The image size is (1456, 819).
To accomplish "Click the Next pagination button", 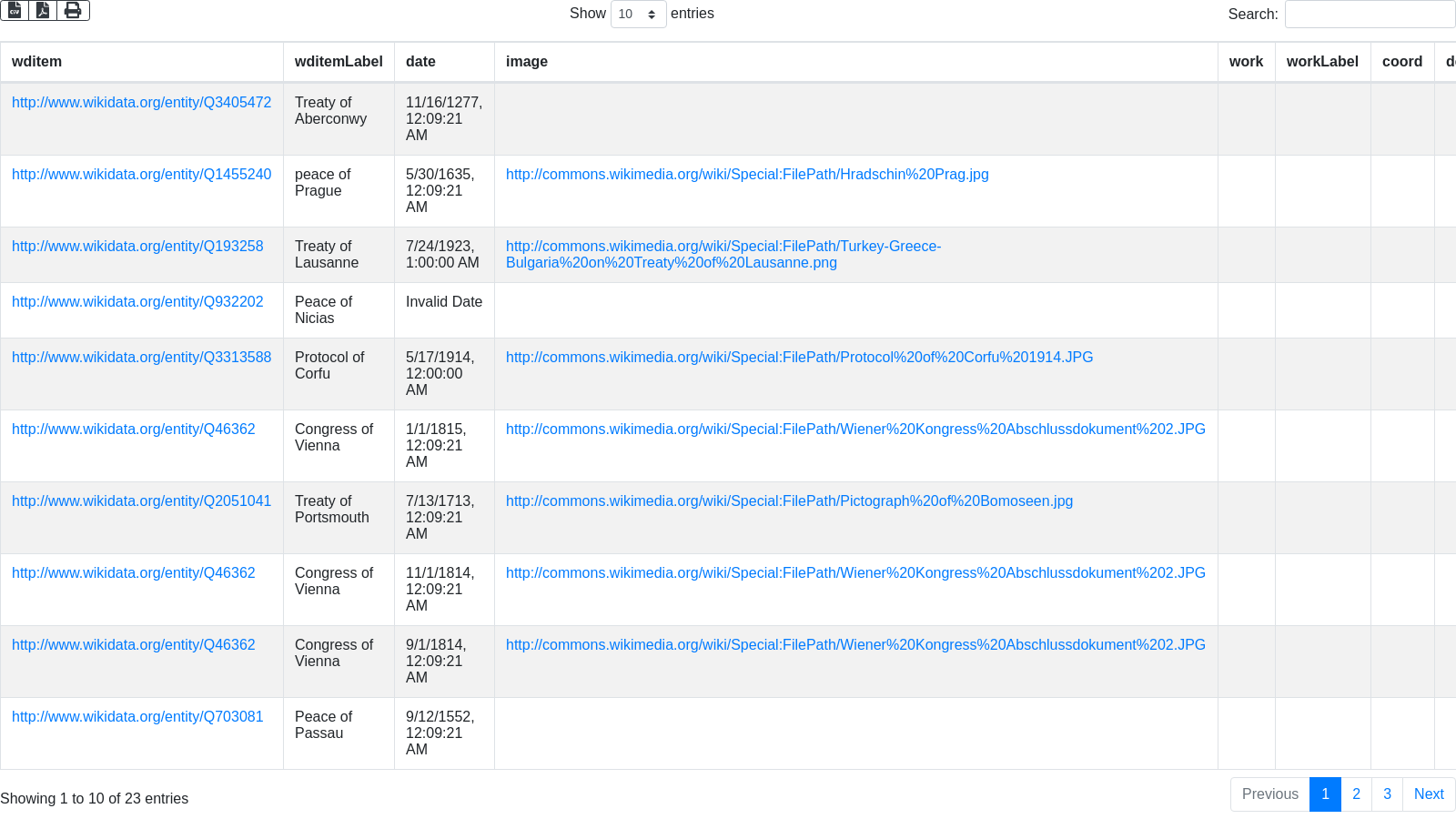I will [1428, 794].
